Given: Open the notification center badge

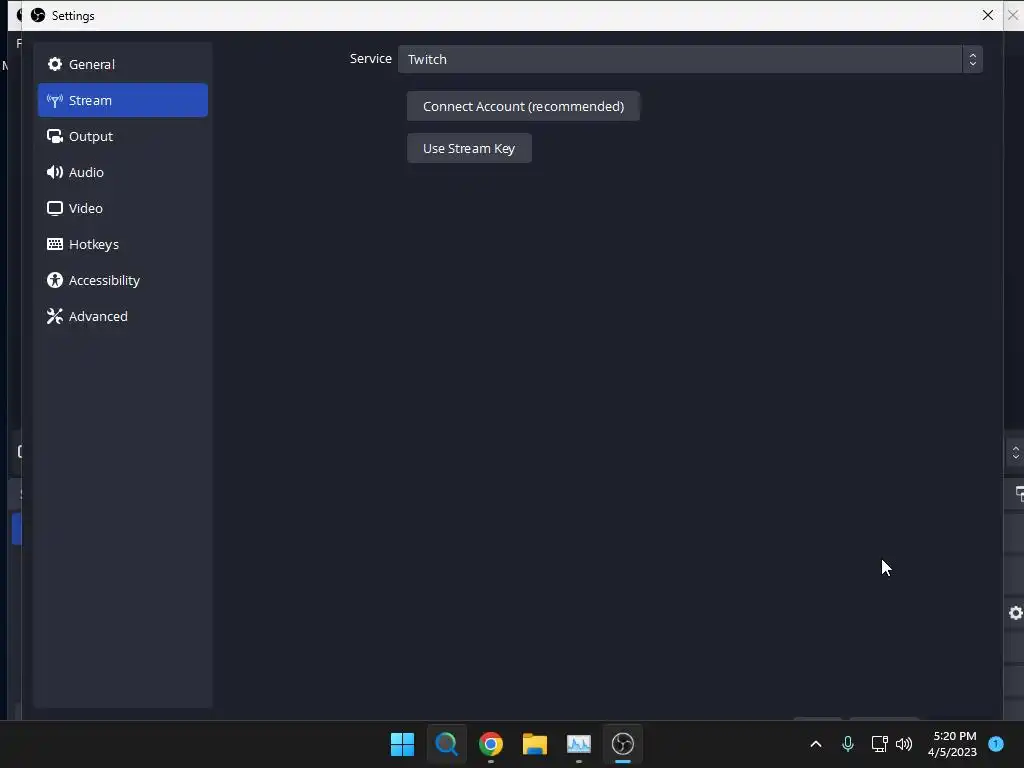Looking at the screenshot, I should pyautogui.click(x=996, y=744).
